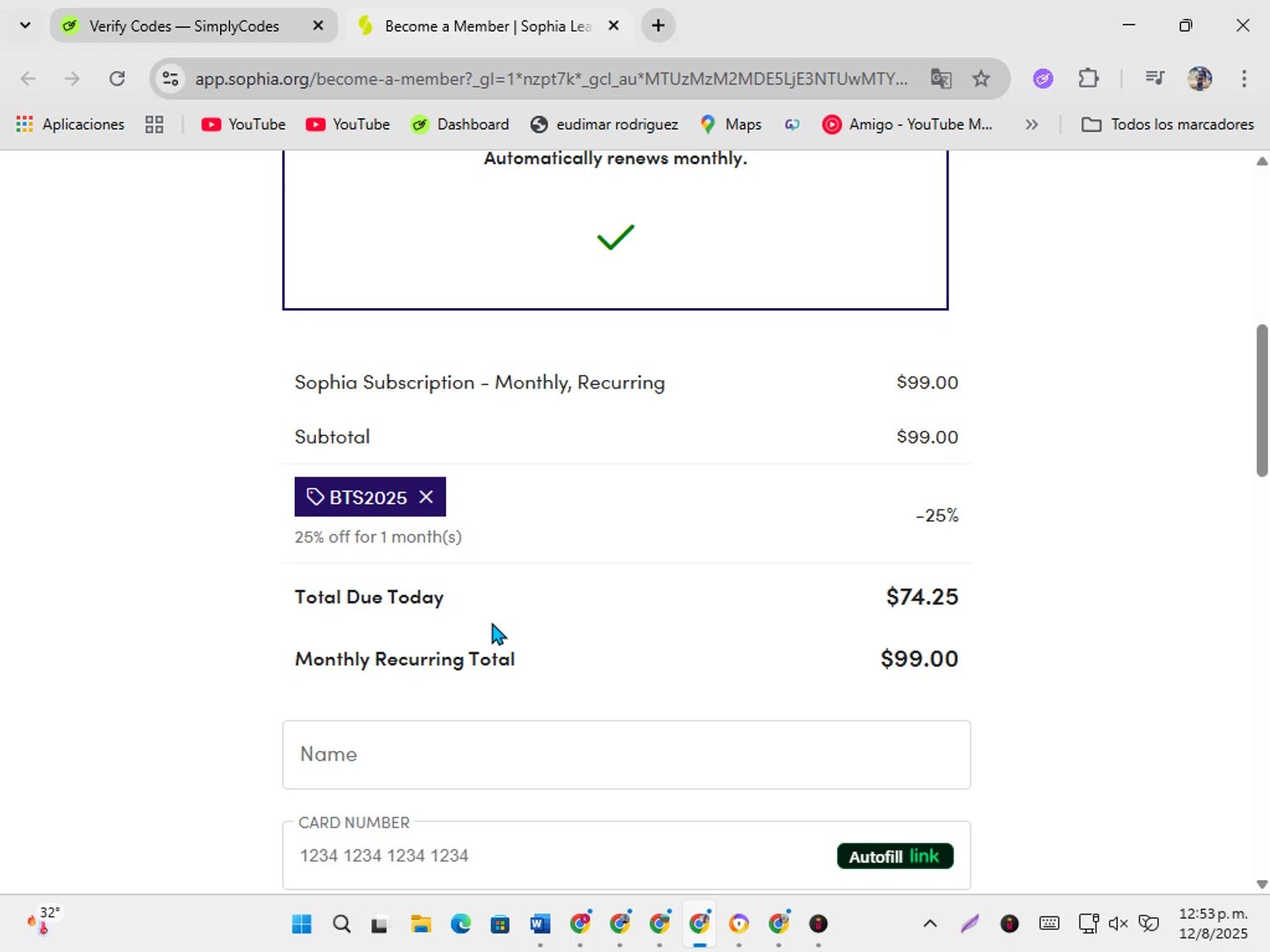The height and width of the screenshot is (952, 1270).
Task: Bookmark this page with the star icon
Action: pos(980,79)
